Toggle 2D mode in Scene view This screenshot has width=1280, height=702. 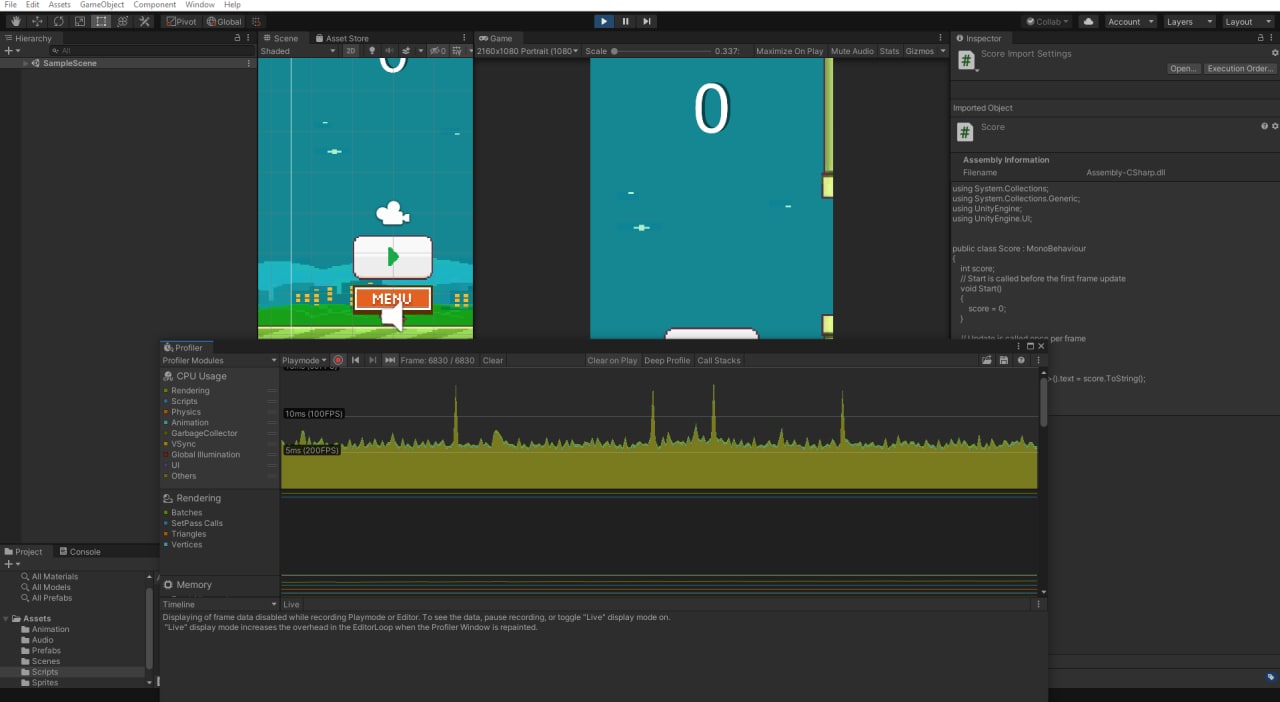(x=351, y=51)
